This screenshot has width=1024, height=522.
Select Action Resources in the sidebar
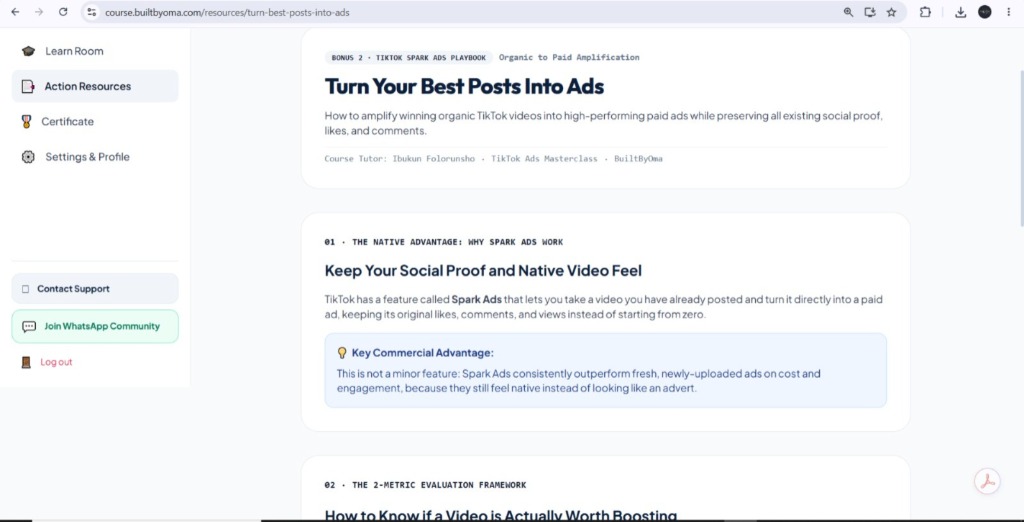pos(95,86)
